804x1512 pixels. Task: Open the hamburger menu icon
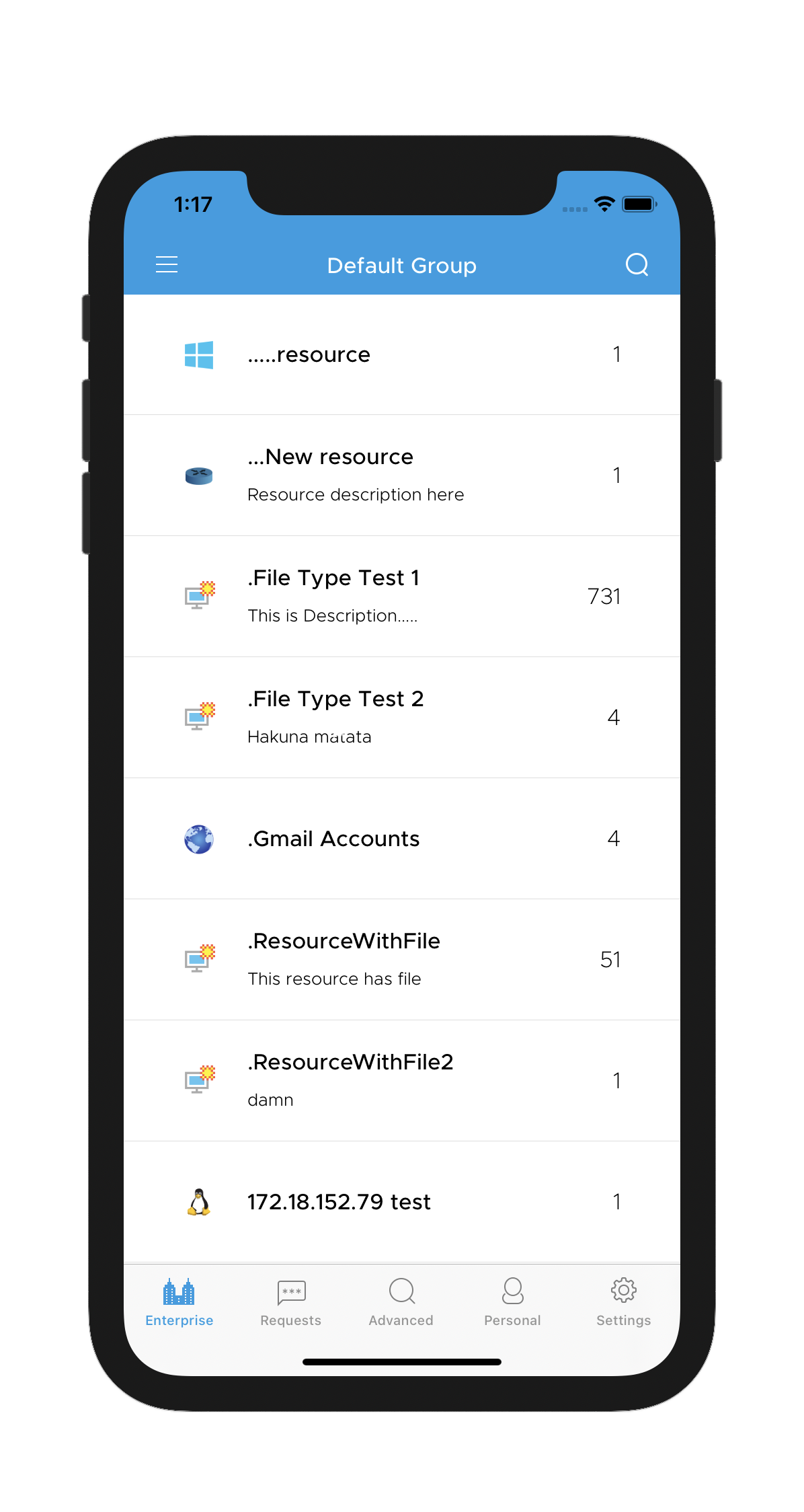(x=167, y=264)
